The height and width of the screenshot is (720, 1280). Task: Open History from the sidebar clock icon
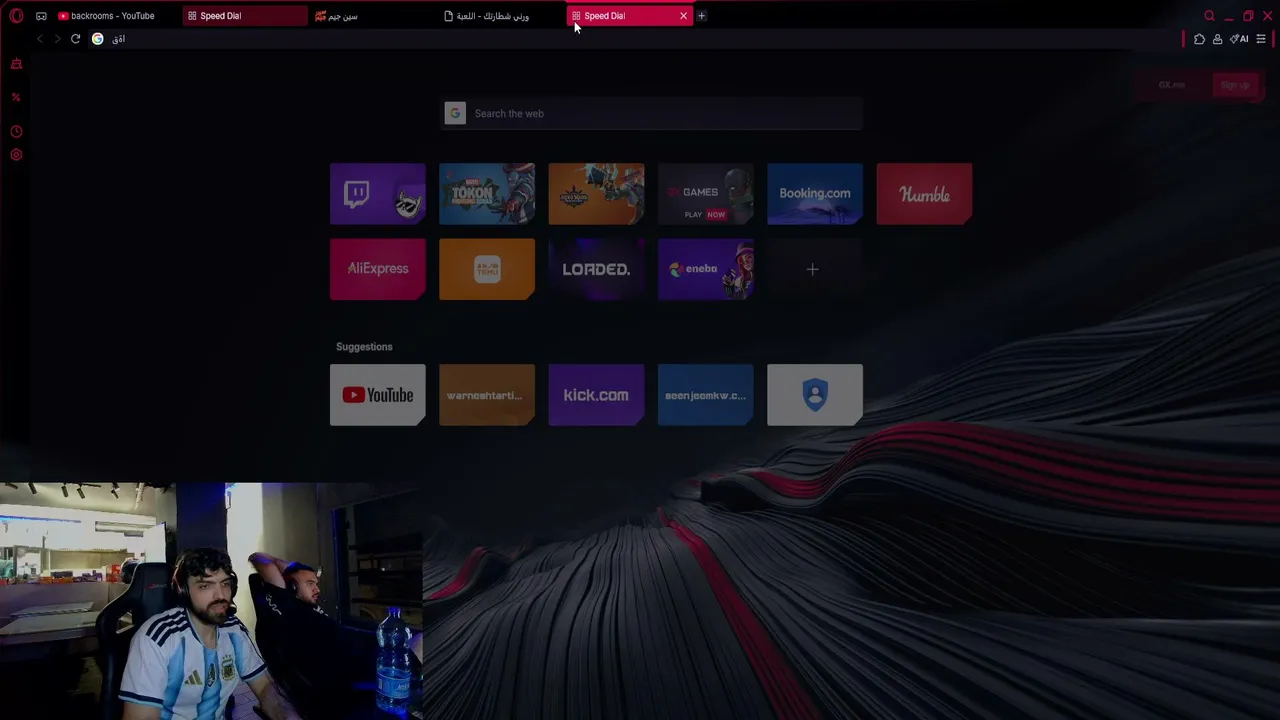(16, 131)
